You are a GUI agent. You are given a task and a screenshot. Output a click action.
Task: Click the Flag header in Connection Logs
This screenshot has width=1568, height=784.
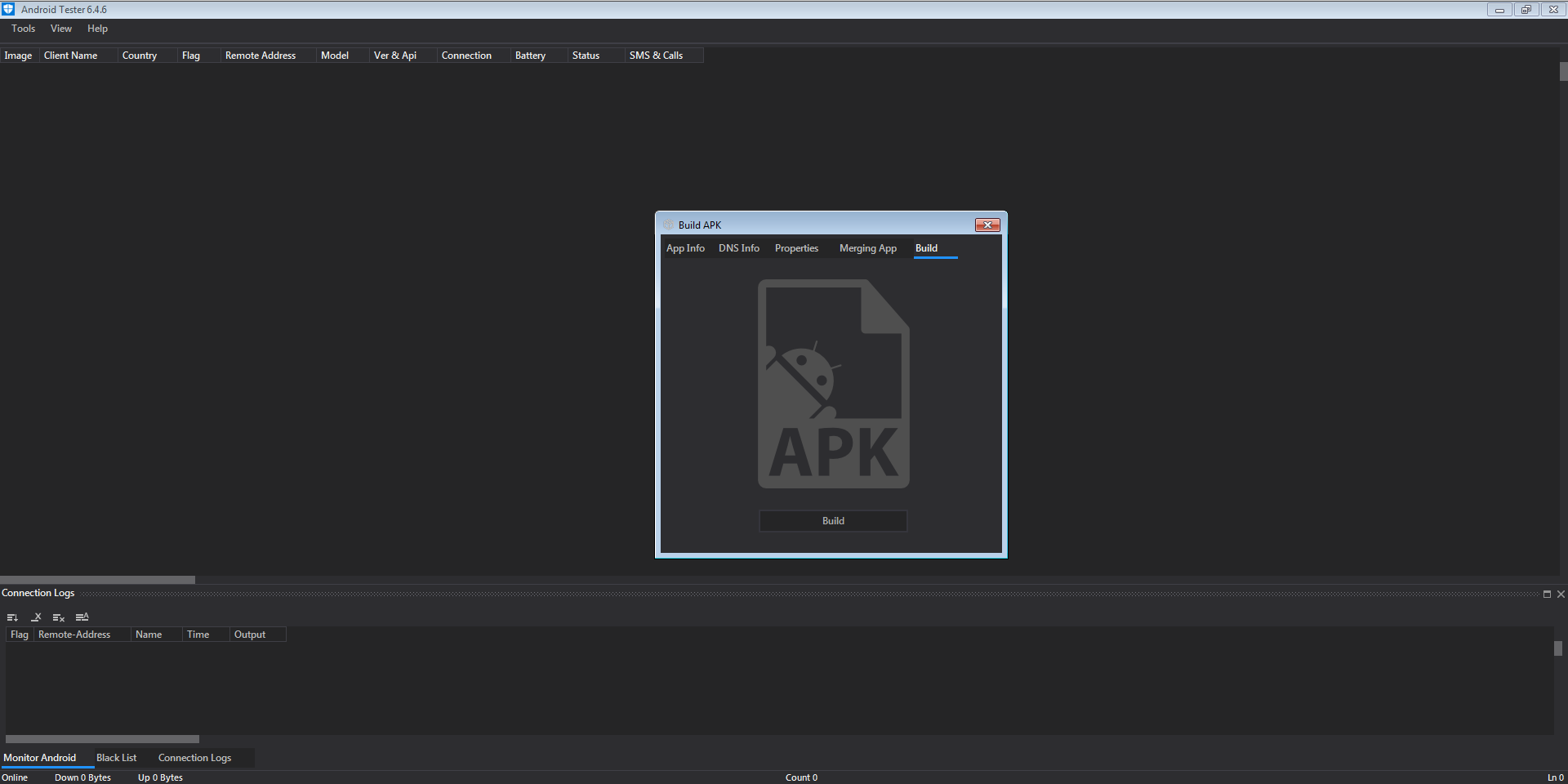[20, 635]
